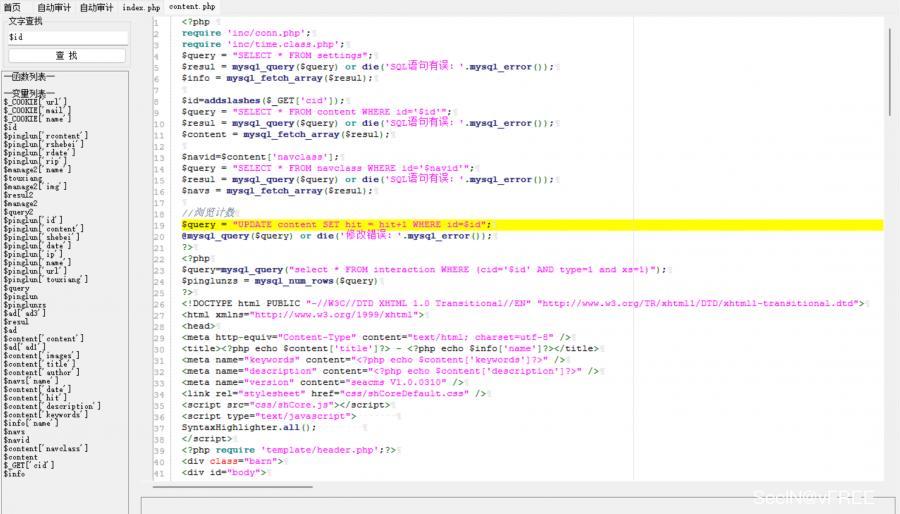Viewport: 900px width, 514px height.
Task: Select $pinglun['date'] in the variable list
Action: point(37,246)
